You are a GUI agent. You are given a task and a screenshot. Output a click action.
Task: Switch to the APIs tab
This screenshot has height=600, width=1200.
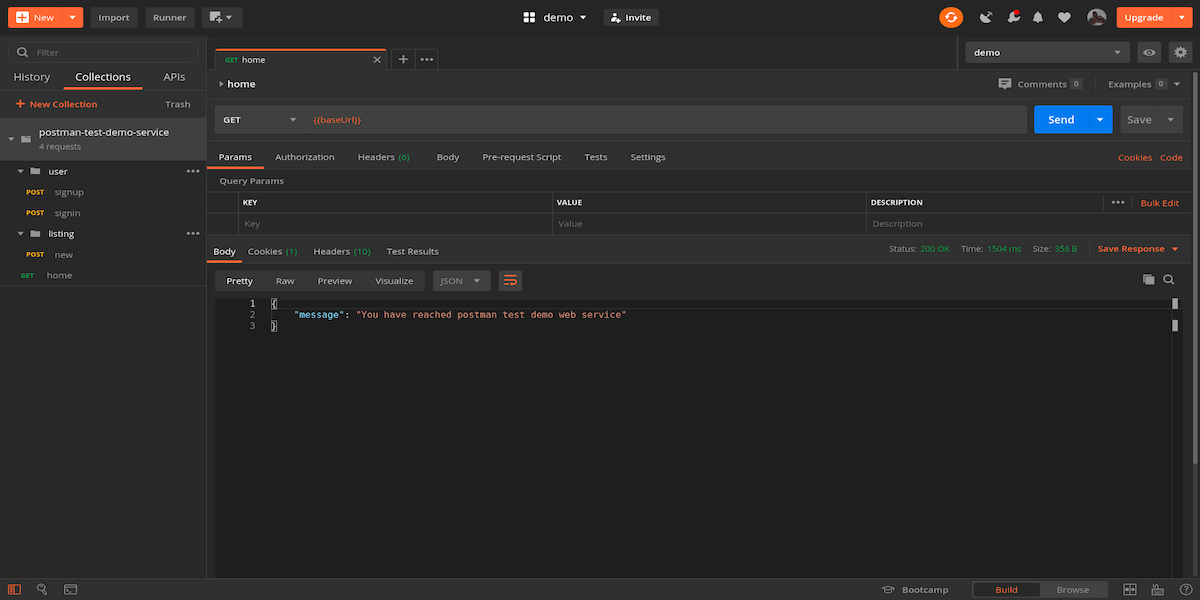pos(174,77)
